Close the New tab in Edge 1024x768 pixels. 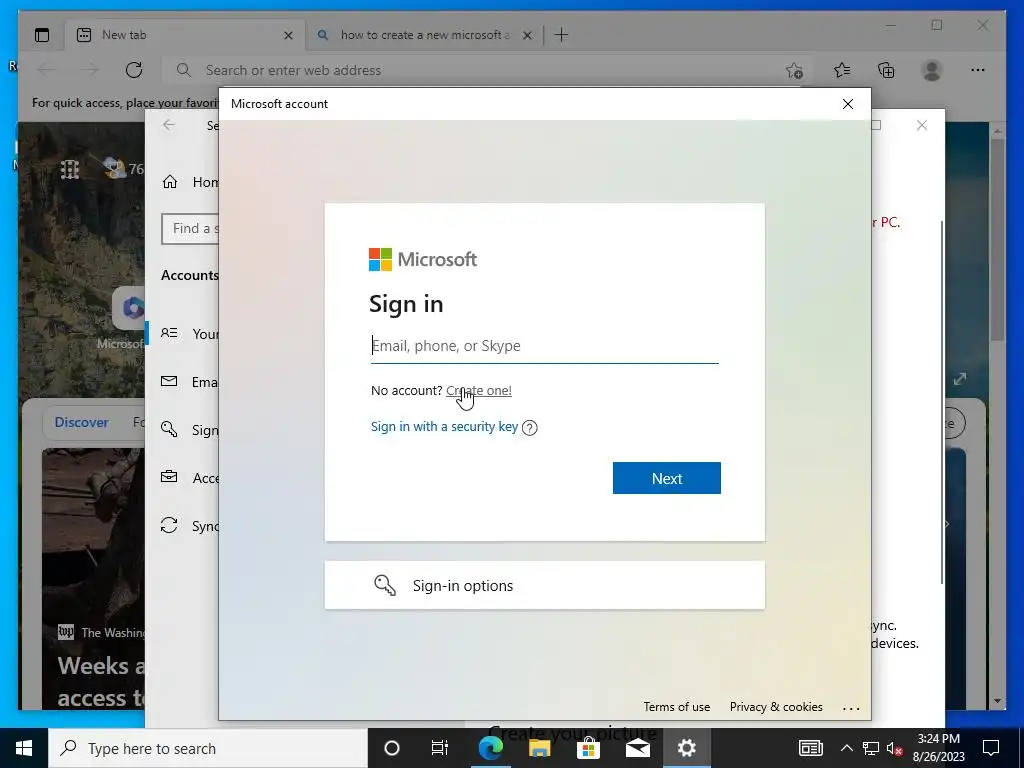288,35
